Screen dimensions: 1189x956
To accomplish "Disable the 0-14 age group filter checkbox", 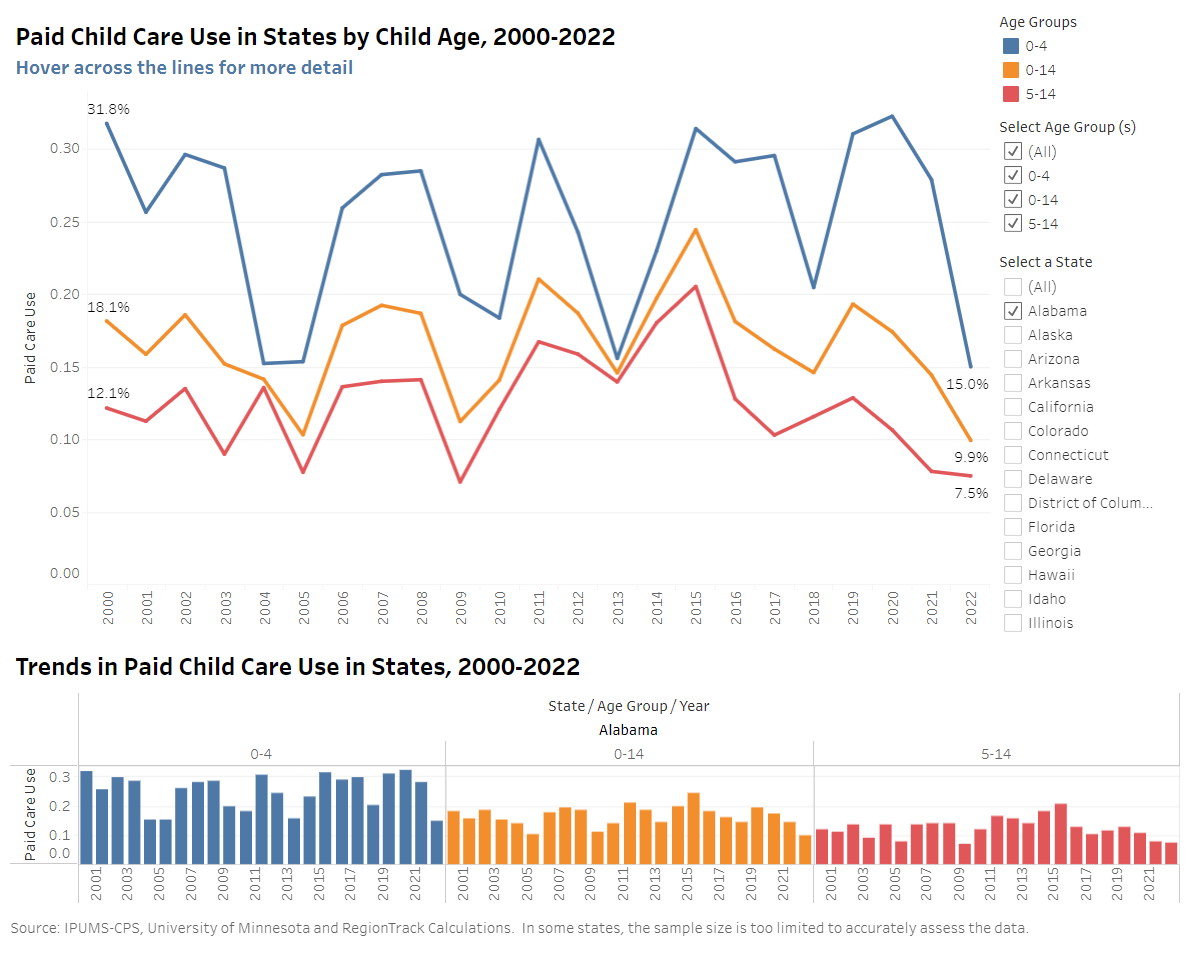I will (1013, 200).
